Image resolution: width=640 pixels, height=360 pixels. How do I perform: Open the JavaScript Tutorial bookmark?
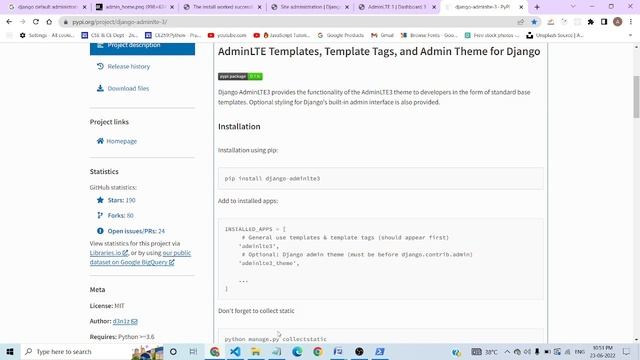(282, 36)
